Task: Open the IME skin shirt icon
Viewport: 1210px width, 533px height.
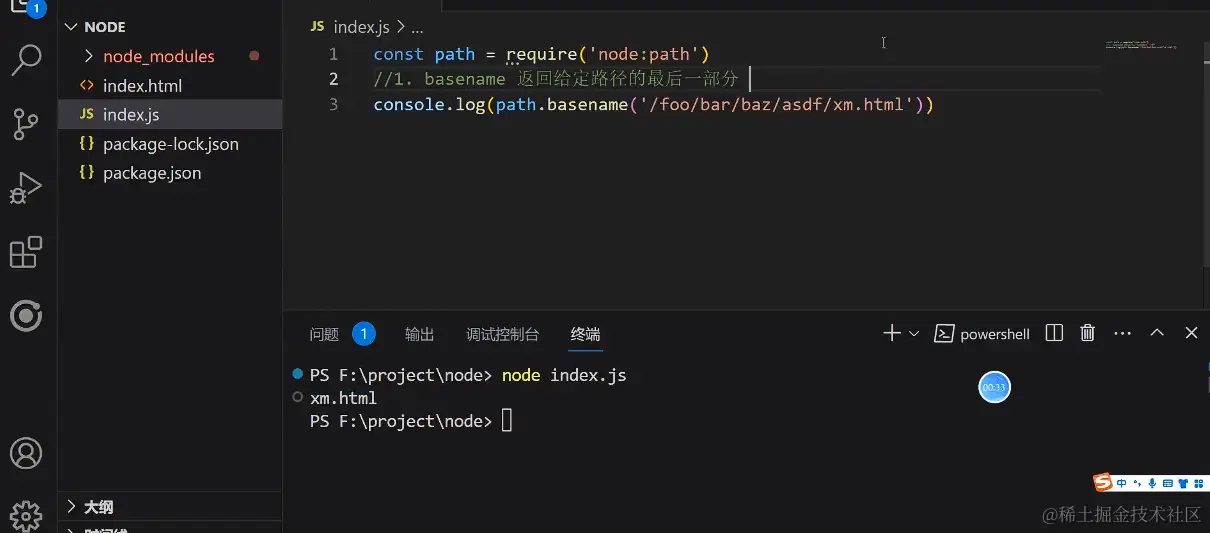Action: click(1182, 484)
